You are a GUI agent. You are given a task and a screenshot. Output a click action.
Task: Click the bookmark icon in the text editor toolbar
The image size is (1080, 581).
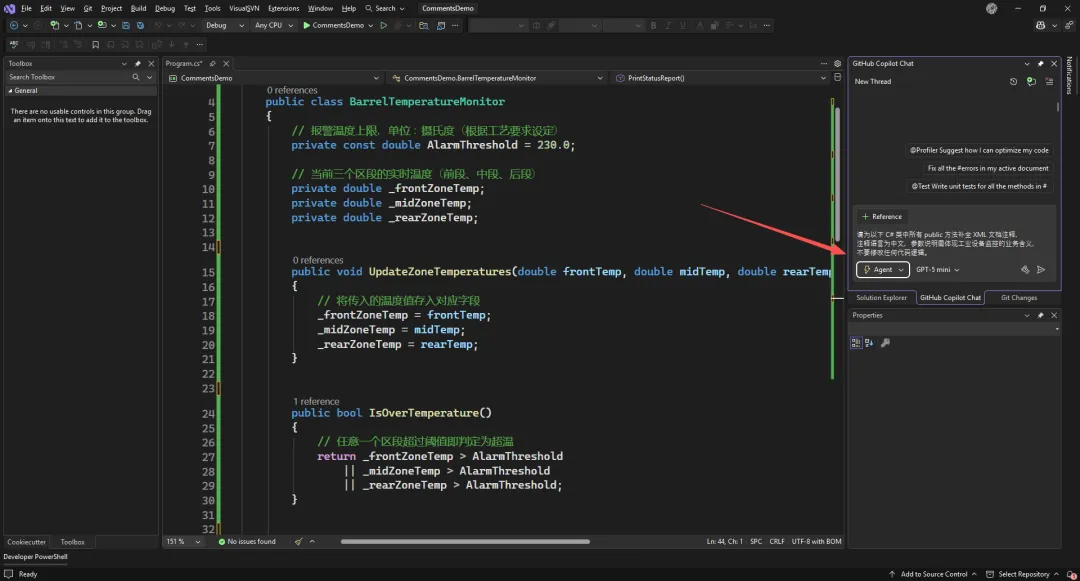96,45
